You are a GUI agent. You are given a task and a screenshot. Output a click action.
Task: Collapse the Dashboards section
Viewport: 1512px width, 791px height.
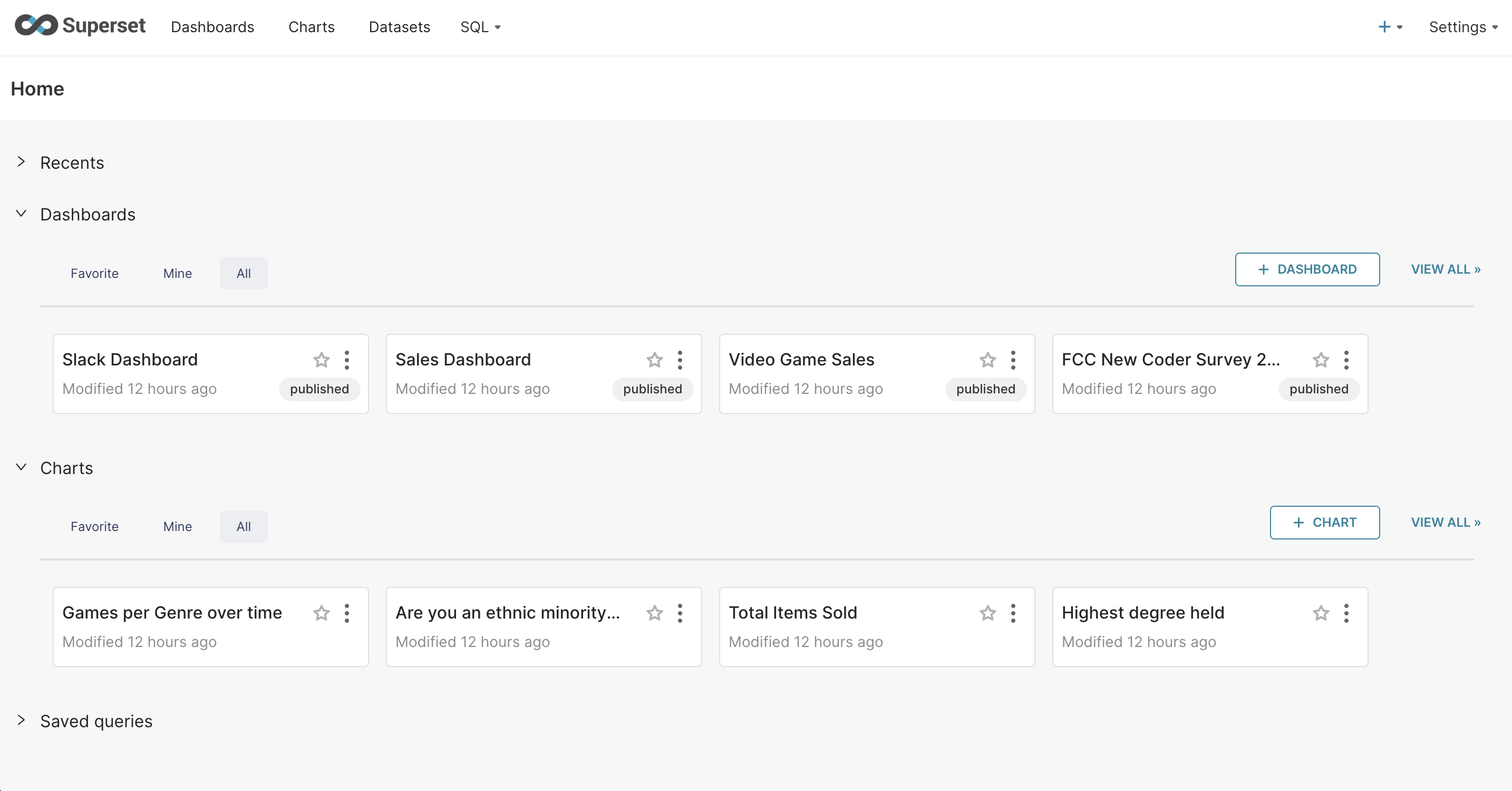click(x=22, y=214)
